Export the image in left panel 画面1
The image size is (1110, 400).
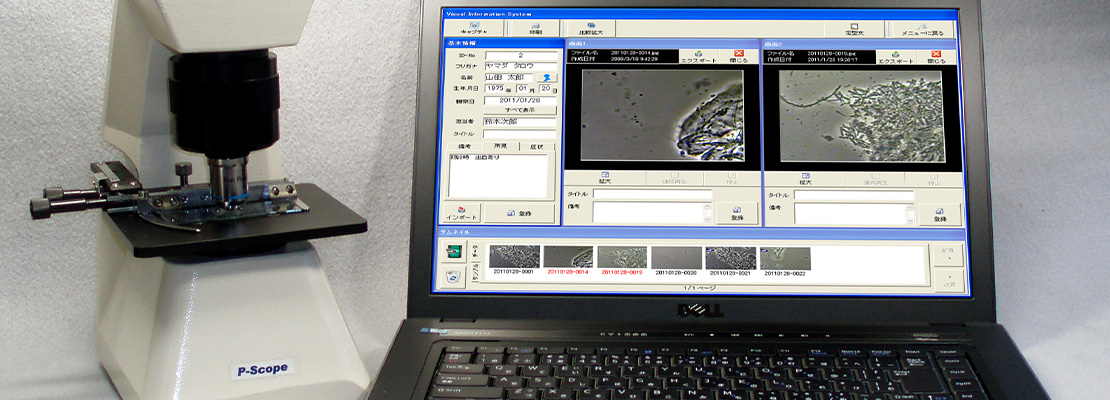click(699, 57)
